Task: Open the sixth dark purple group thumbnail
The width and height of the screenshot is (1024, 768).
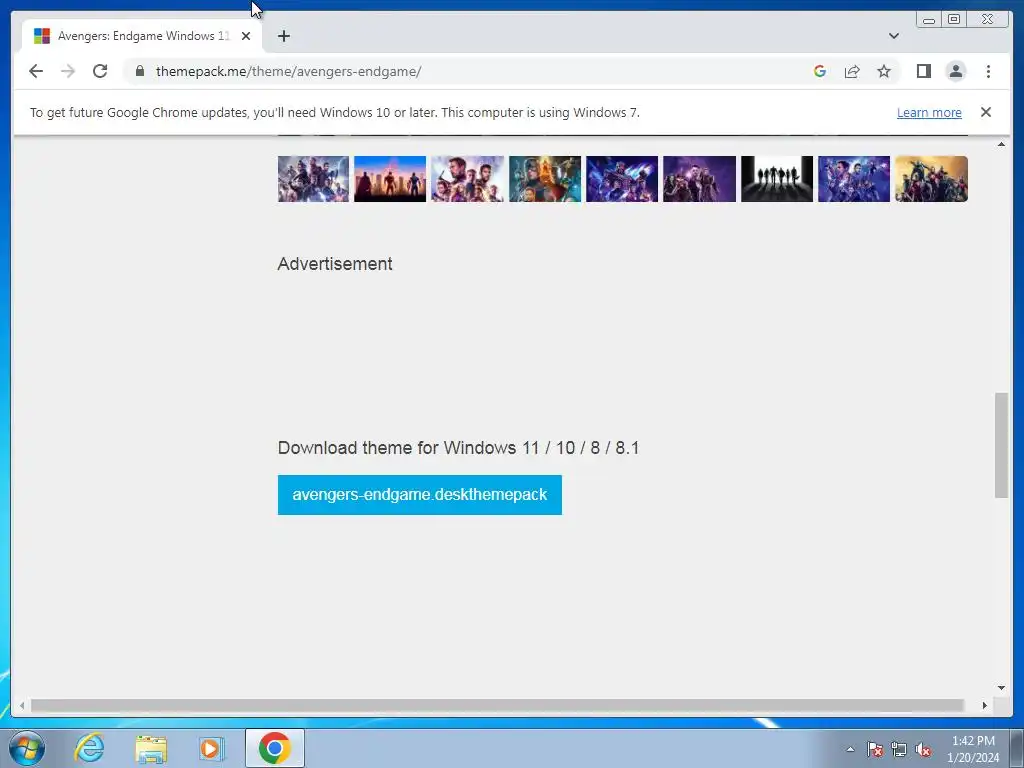Action: [699, 179]
